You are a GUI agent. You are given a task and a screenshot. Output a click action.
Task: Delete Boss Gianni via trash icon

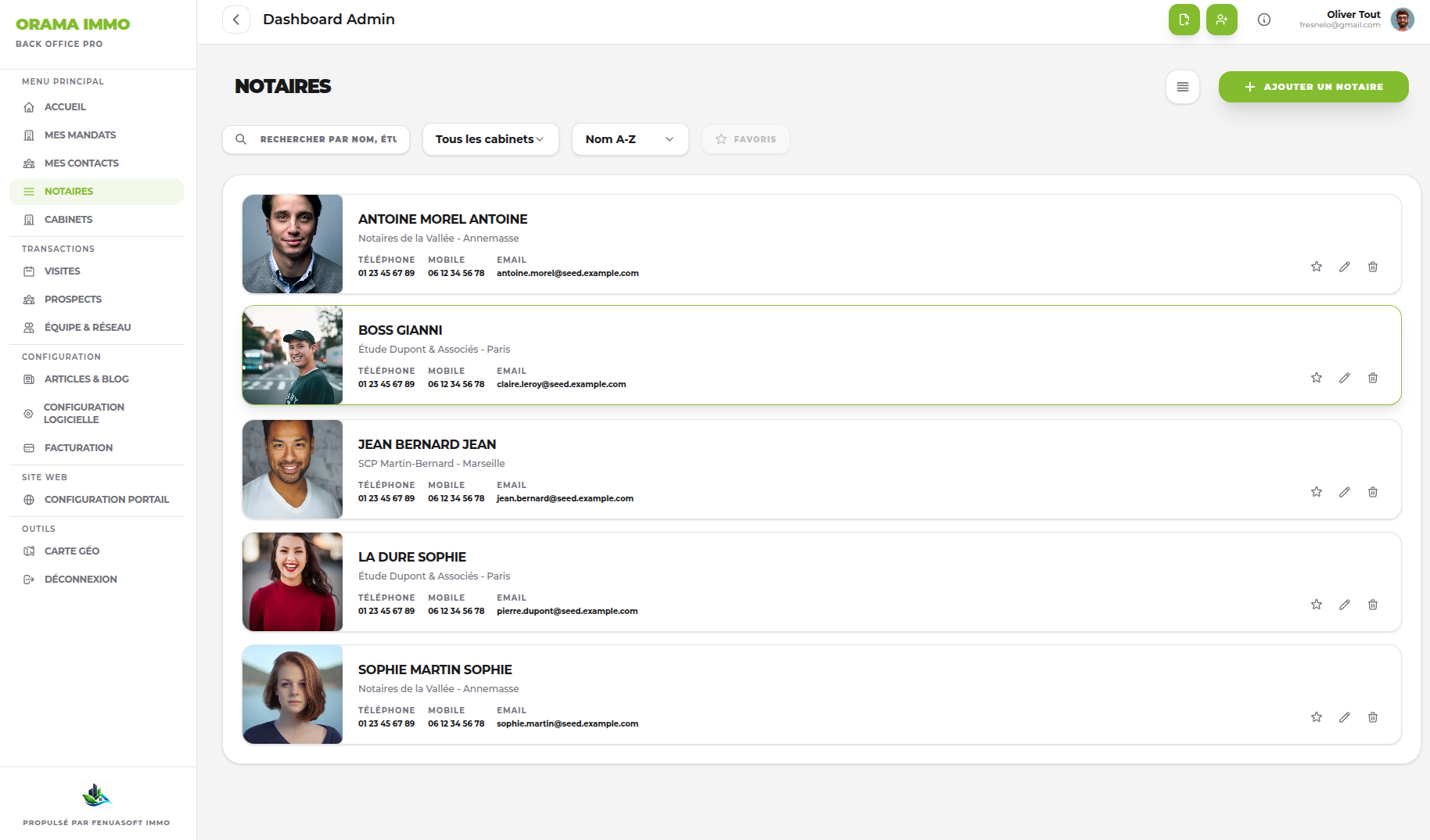1373,378
